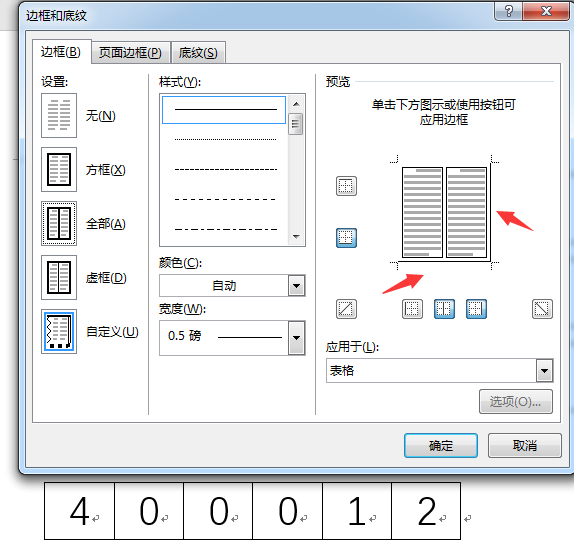The image size is (574, 542).
Task: Select the dotted line style
Action: (x=226, y=139)
